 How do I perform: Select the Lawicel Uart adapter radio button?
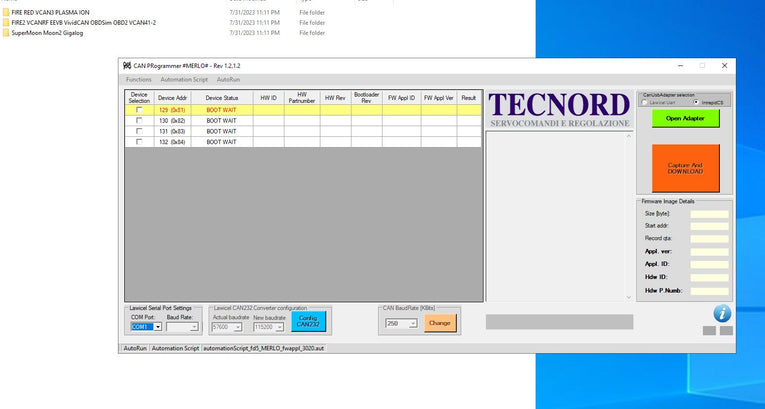[645, 102]
